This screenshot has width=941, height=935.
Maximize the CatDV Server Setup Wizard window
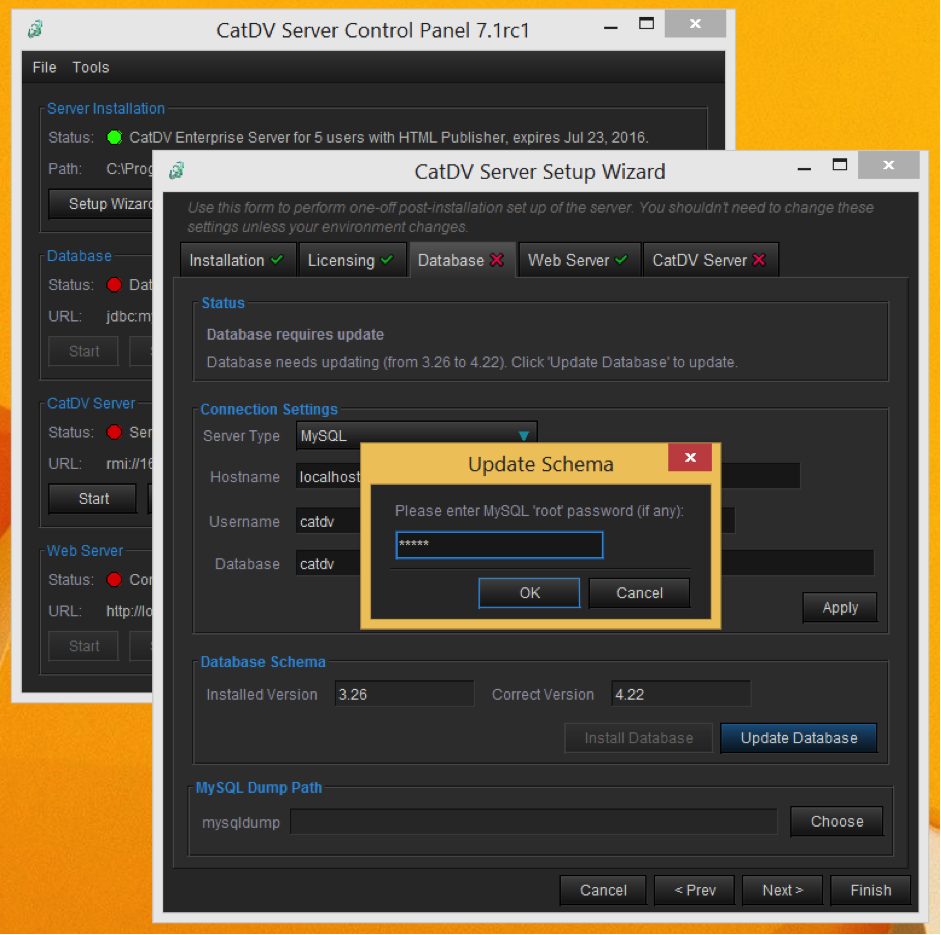click(840, 165)
